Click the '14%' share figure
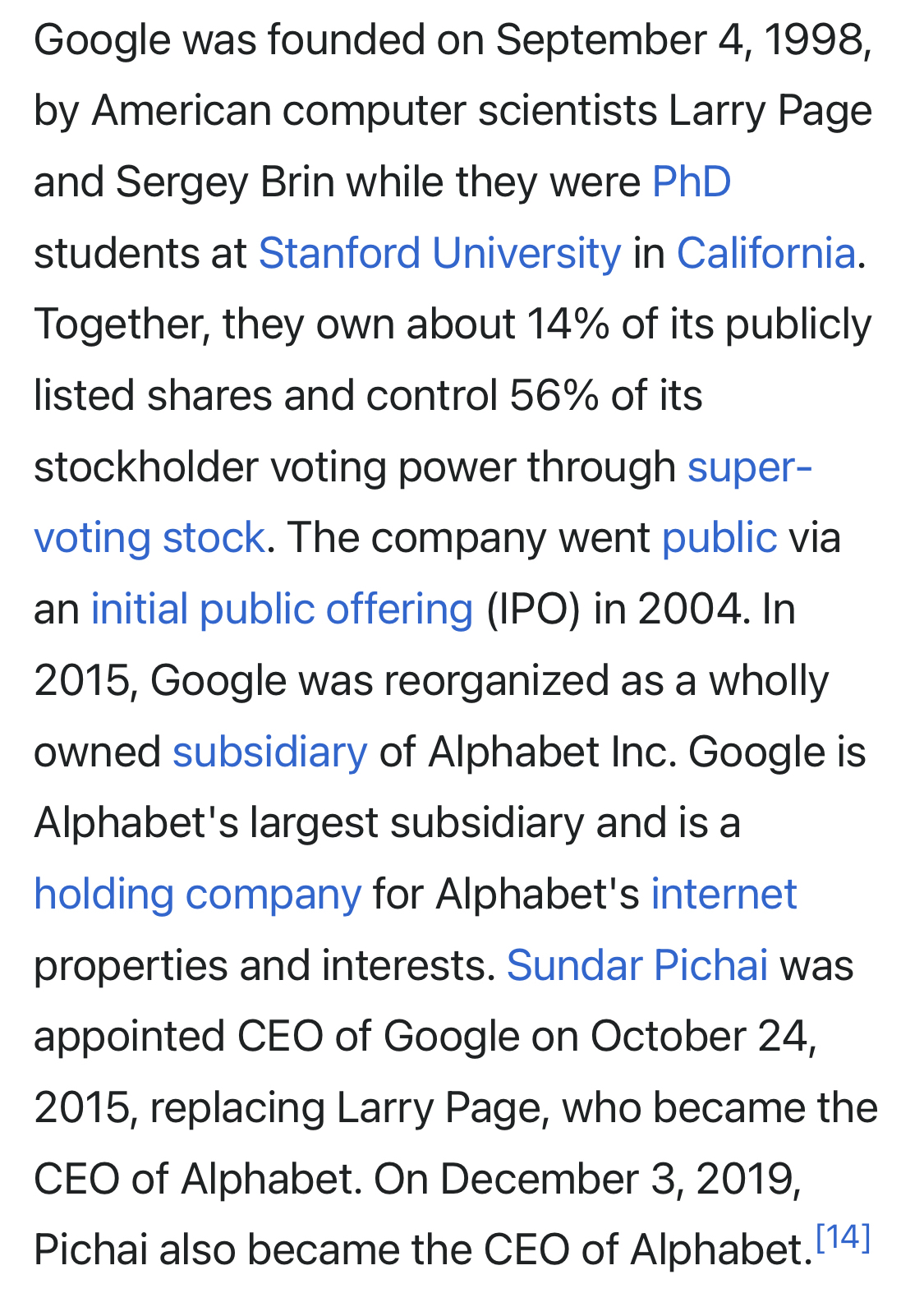924x1293 pixels. tap(568, 325)
